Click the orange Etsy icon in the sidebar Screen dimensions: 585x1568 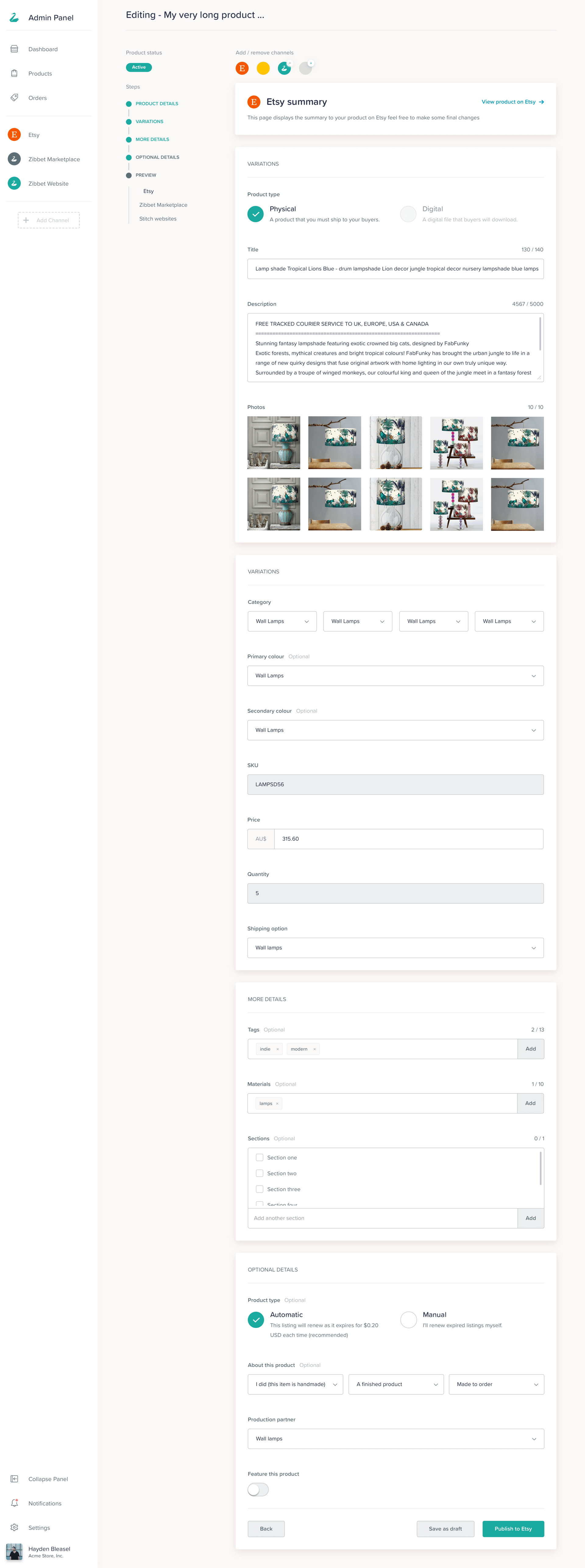(x=15, y=135)
